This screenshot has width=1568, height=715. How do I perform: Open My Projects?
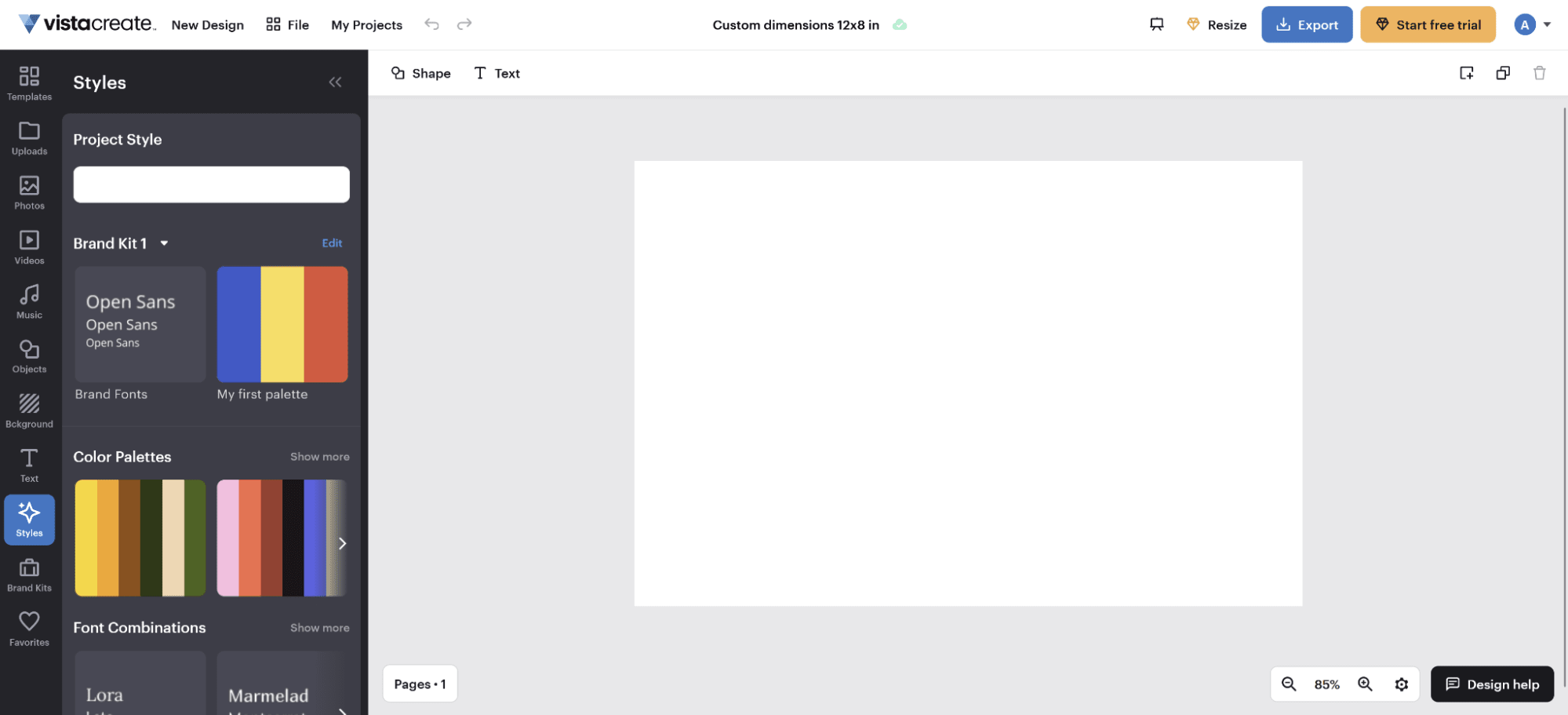click(366, 24)
